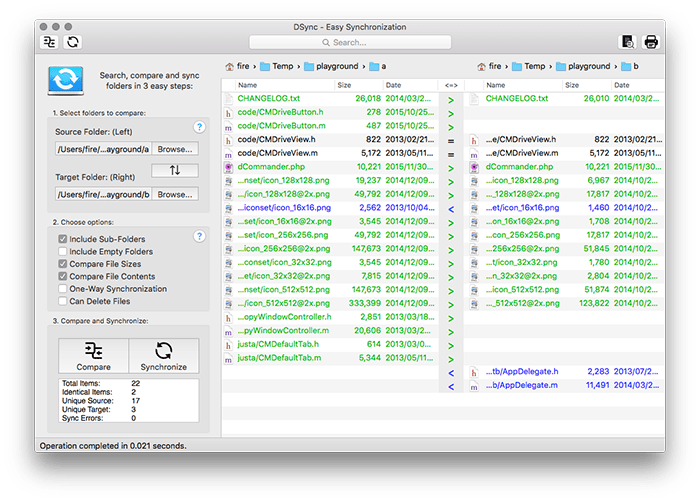This screenshot has height=502, width=700.
Task: Click the file icon of code/CMDriveButton.h
Action: [229, 113]
